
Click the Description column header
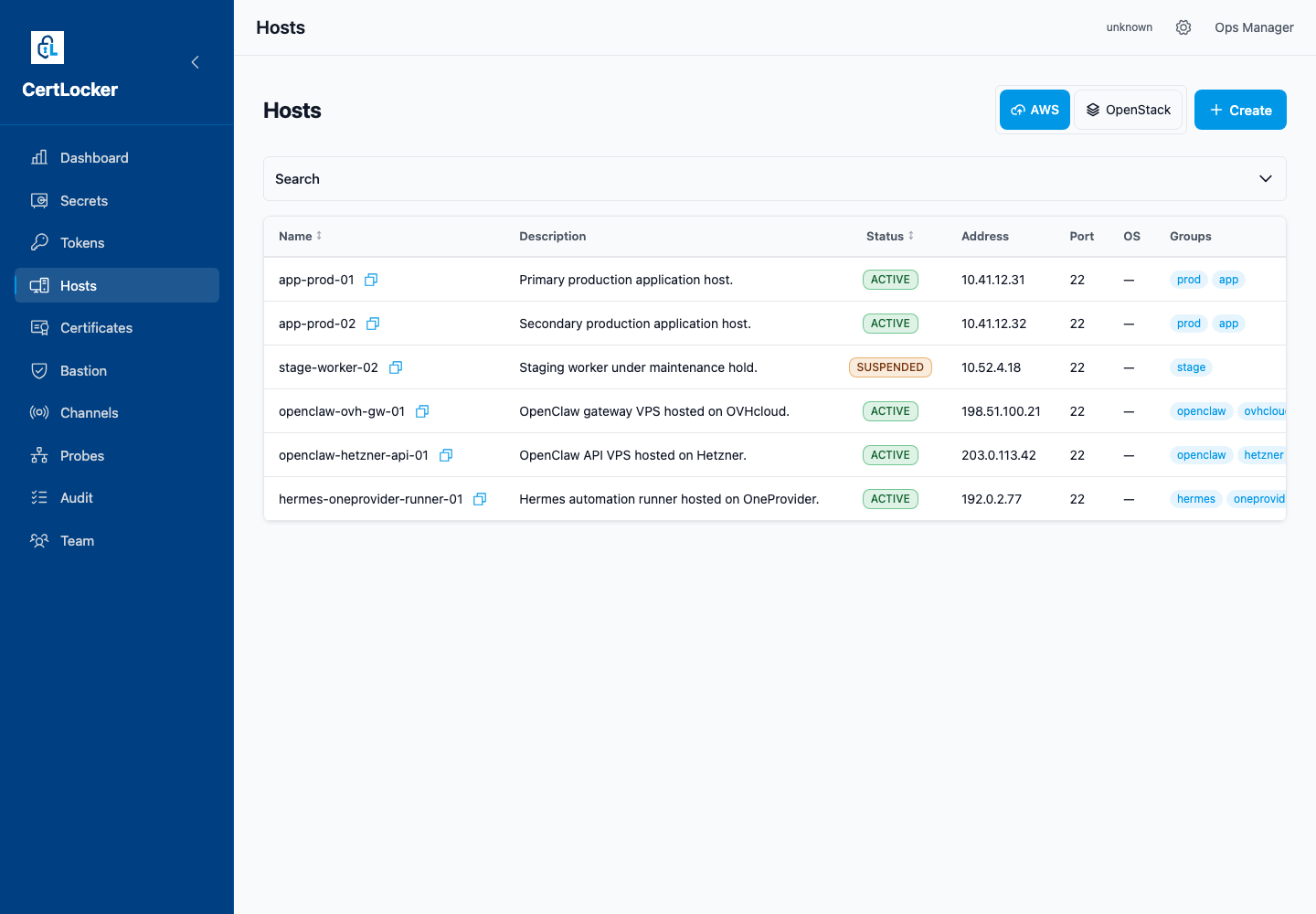pyautogui.click(x=552, y=236)
